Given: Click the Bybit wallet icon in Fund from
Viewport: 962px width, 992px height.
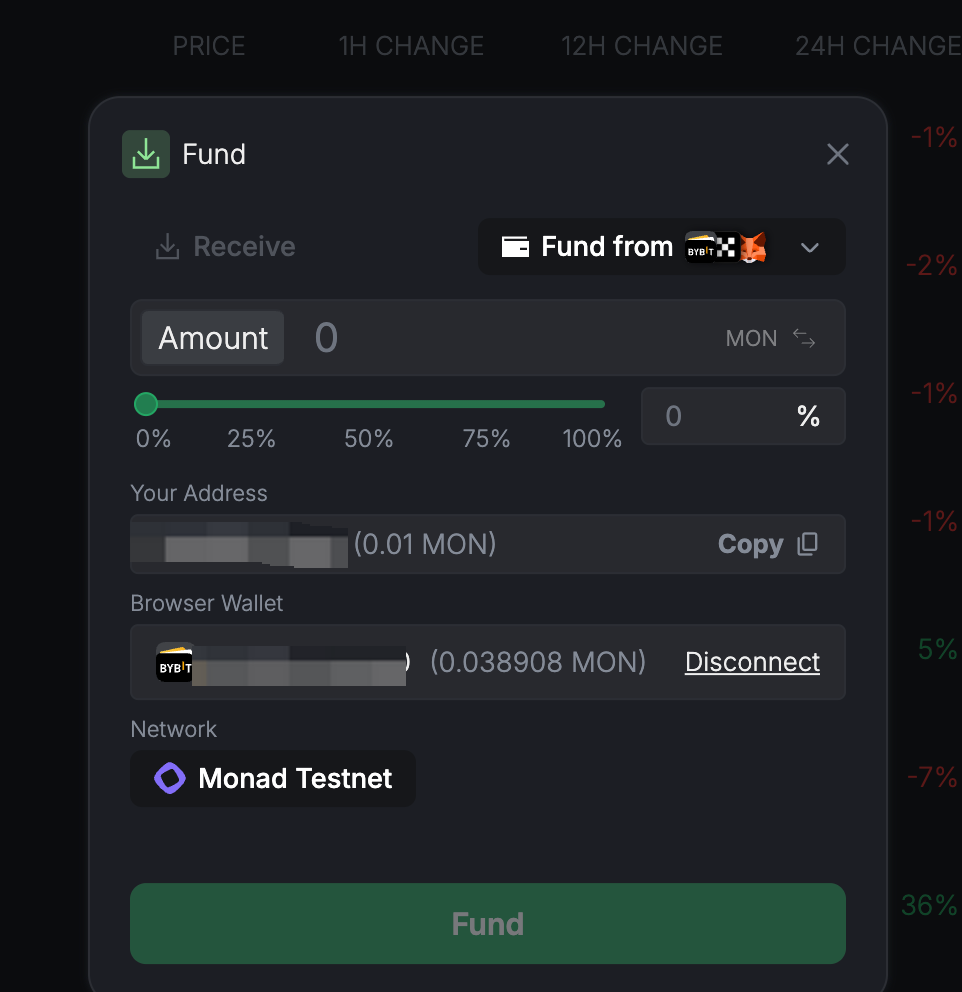Looking at the screenshot, I should (700, 247).
